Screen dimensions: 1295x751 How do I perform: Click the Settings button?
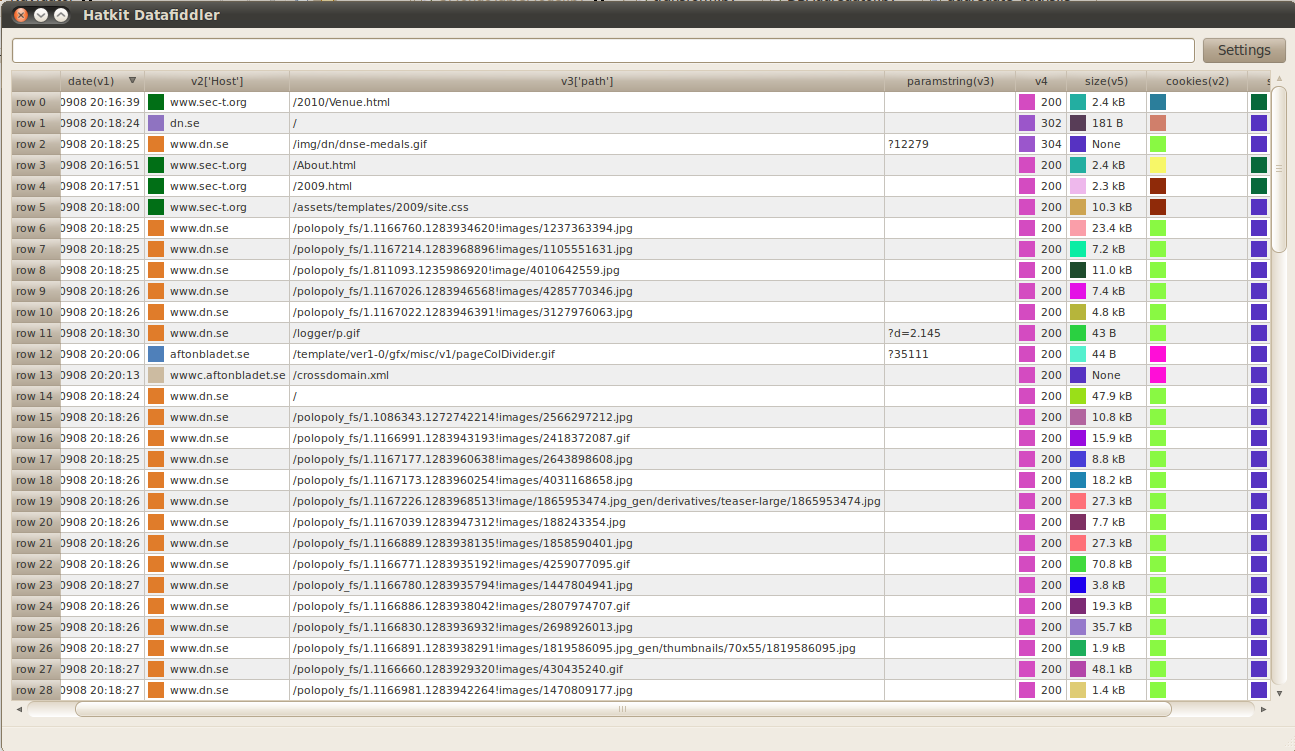click(1244, 50)
